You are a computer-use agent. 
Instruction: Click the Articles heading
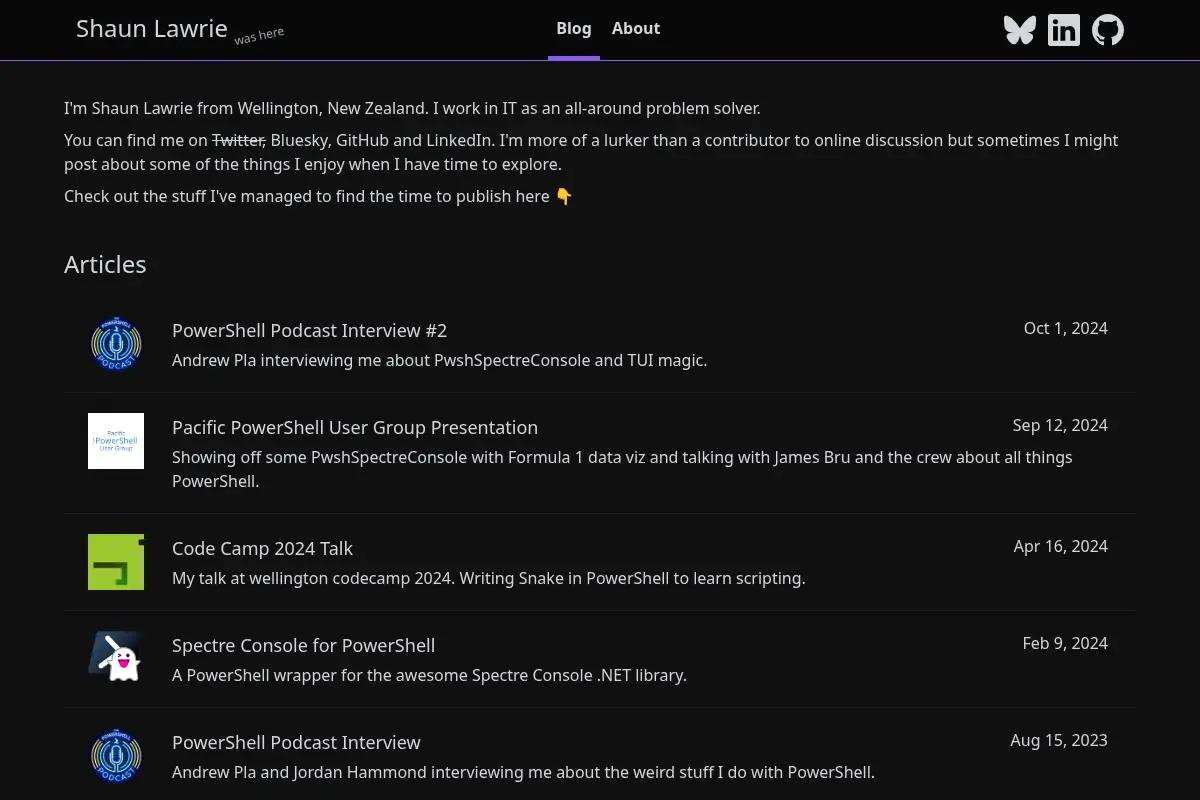coord(105,264)
